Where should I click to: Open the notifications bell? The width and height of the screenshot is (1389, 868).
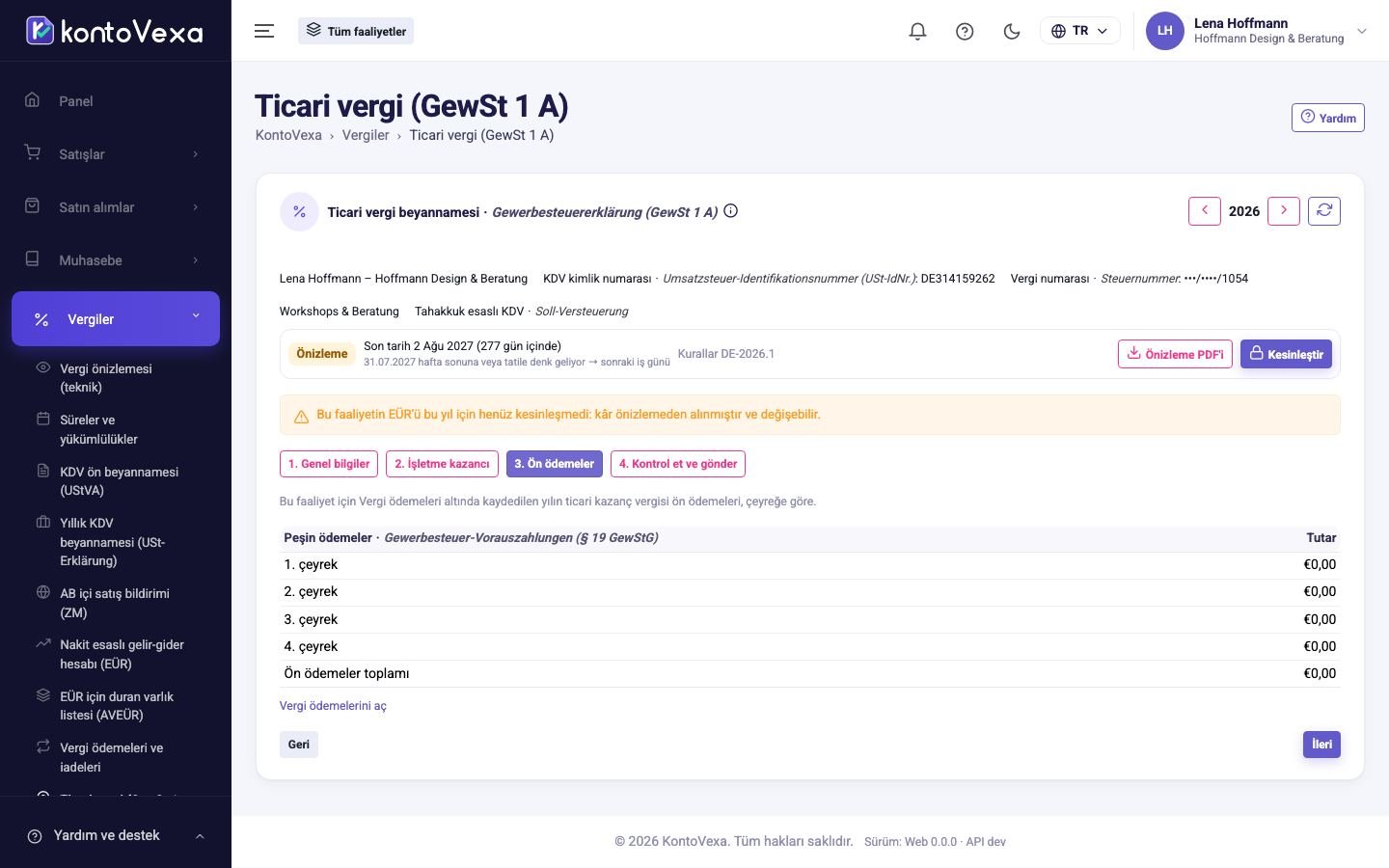[917, 31]
